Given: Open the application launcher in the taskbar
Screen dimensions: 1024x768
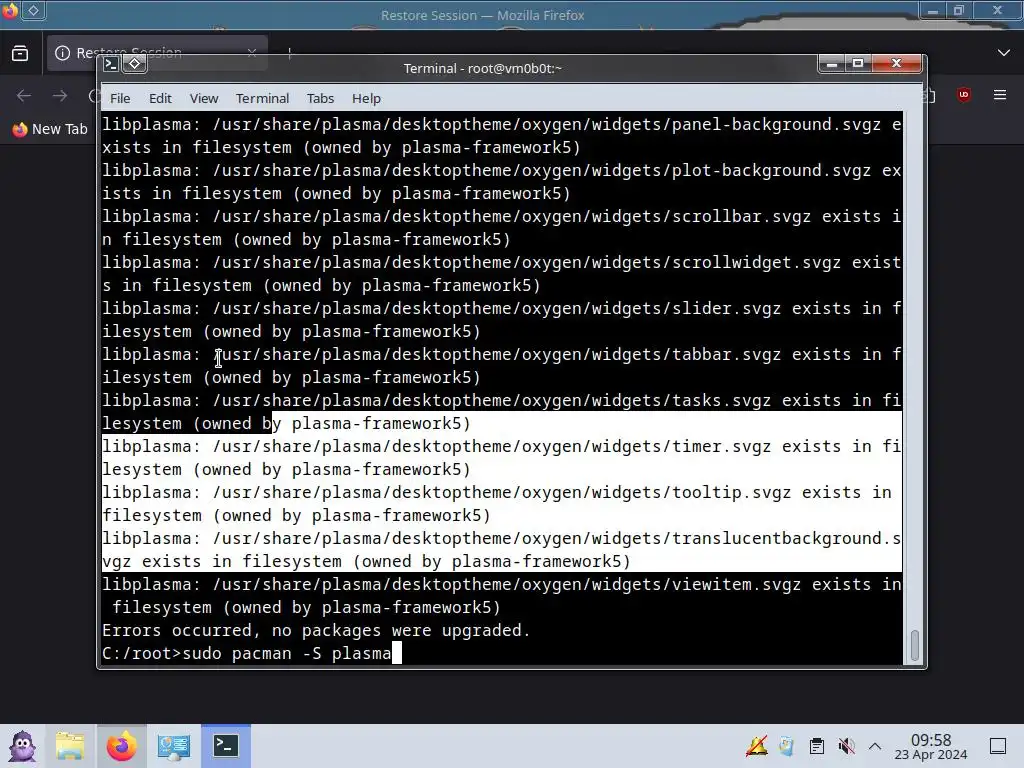Looking at the screenshot, I should tap(23, 746).
